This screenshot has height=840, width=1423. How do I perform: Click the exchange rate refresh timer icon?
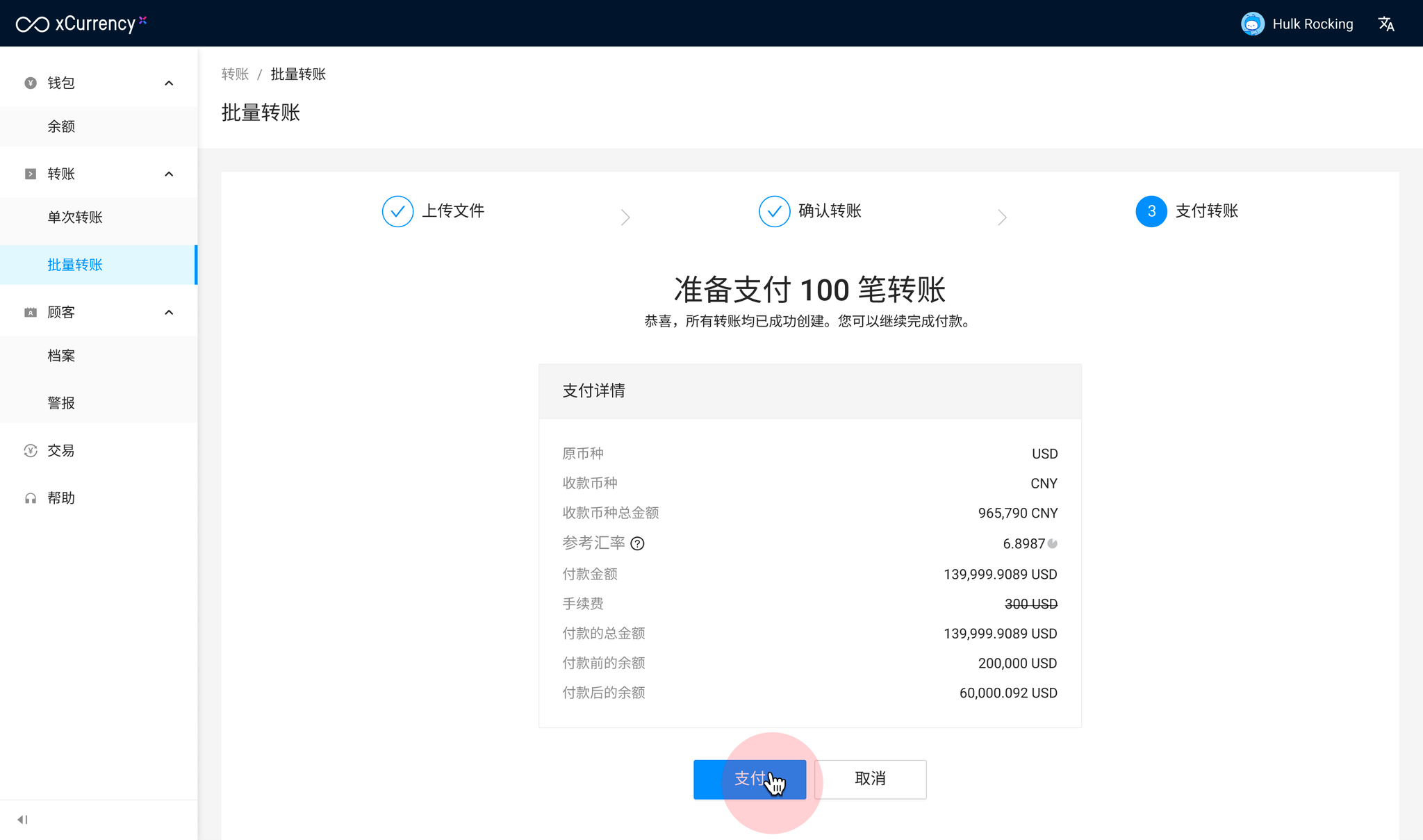pyautogui.click(x=1053, y=544)
